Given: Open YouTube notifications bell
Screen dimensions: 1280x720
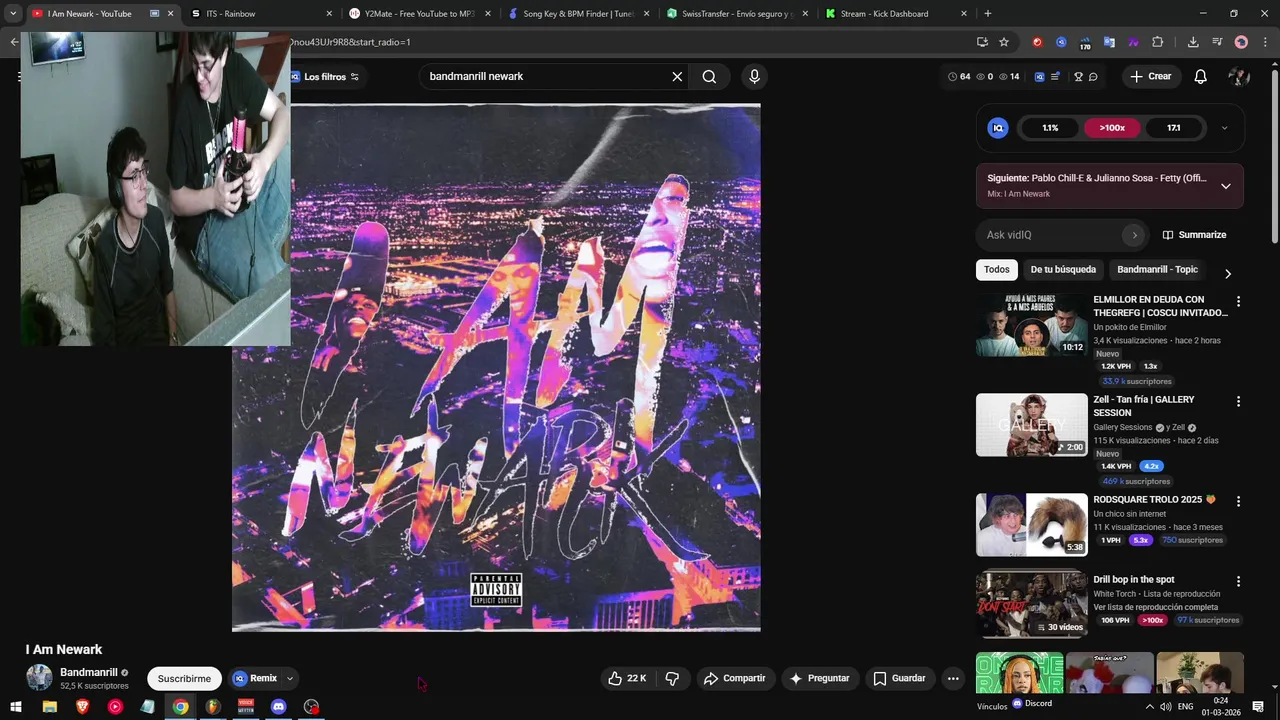Looking at the screenshot, I should 1200,77.
